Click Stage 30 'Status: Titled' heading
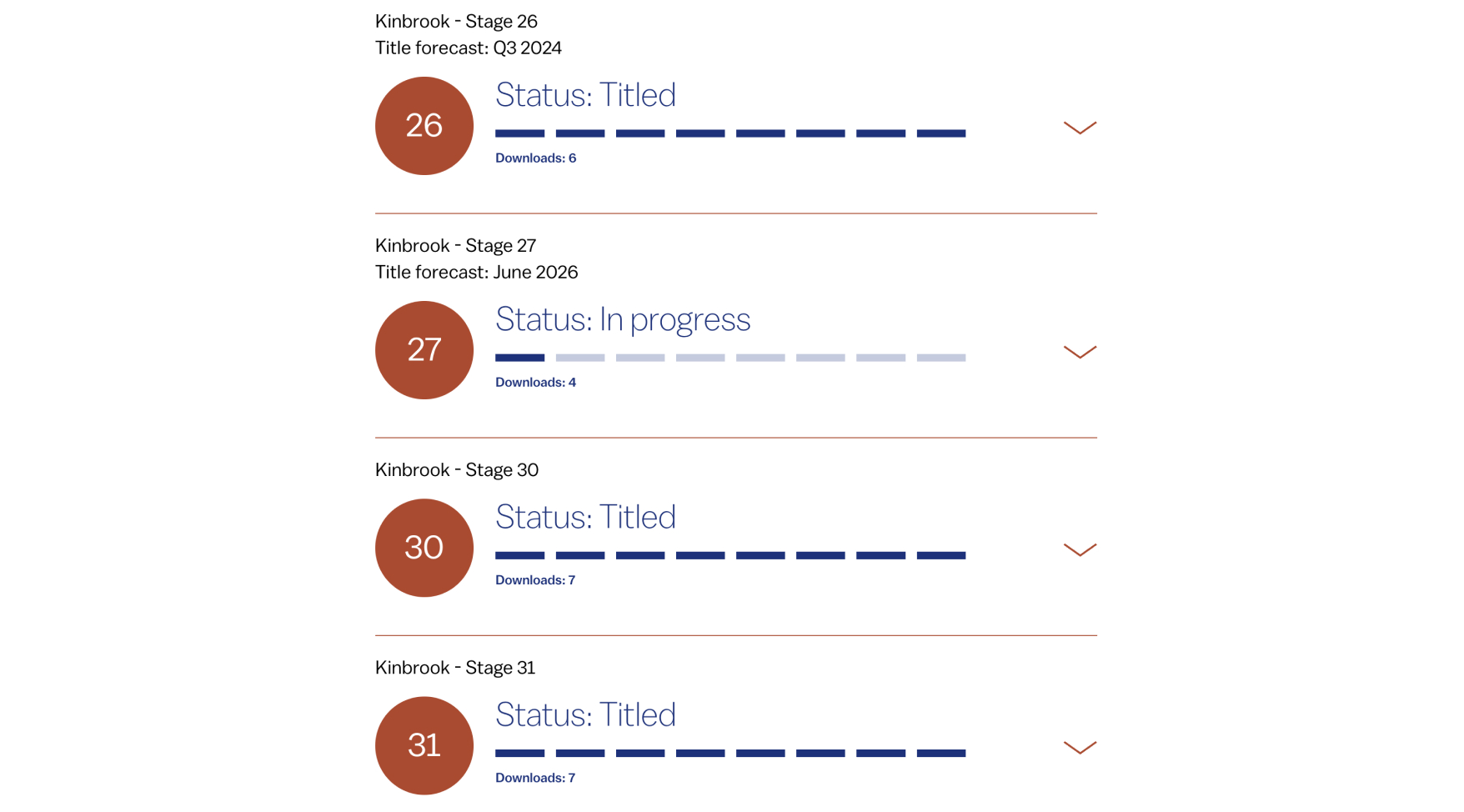1464x812 pixels. [585, 517]
